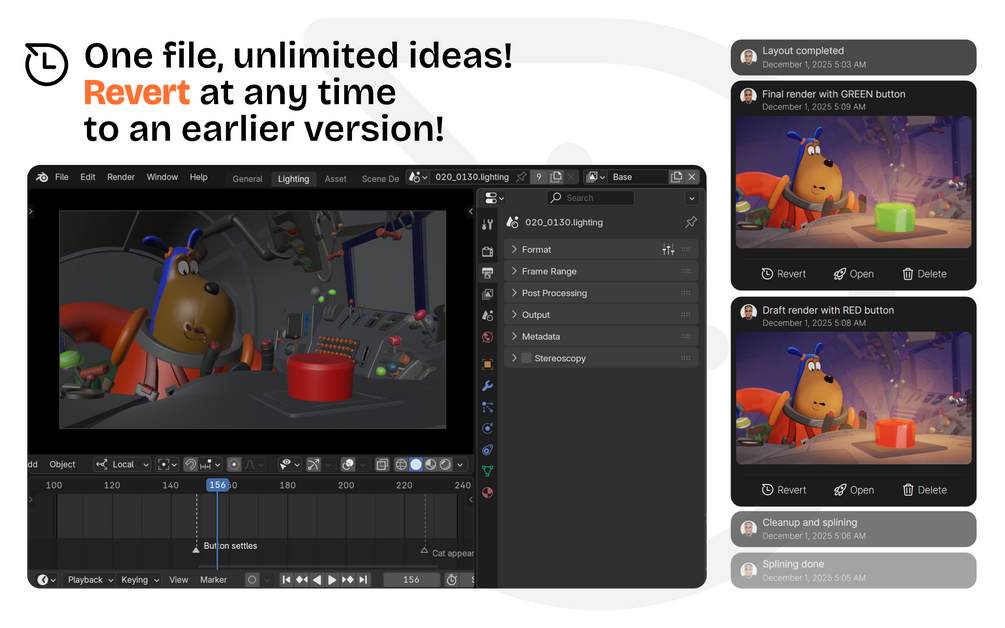Click the Blender logo in menu bar
This screenshot has height=628, width=1005.
(42, 178)
